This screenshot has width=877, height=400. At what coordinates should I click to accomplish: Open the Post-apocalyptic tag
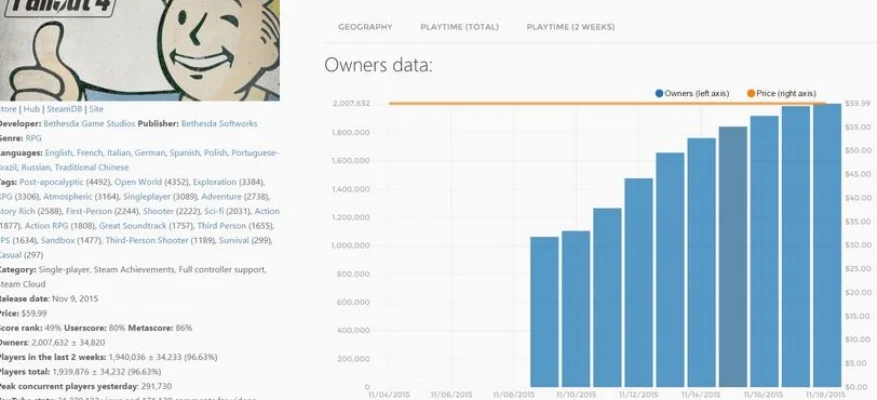[51, 182]
